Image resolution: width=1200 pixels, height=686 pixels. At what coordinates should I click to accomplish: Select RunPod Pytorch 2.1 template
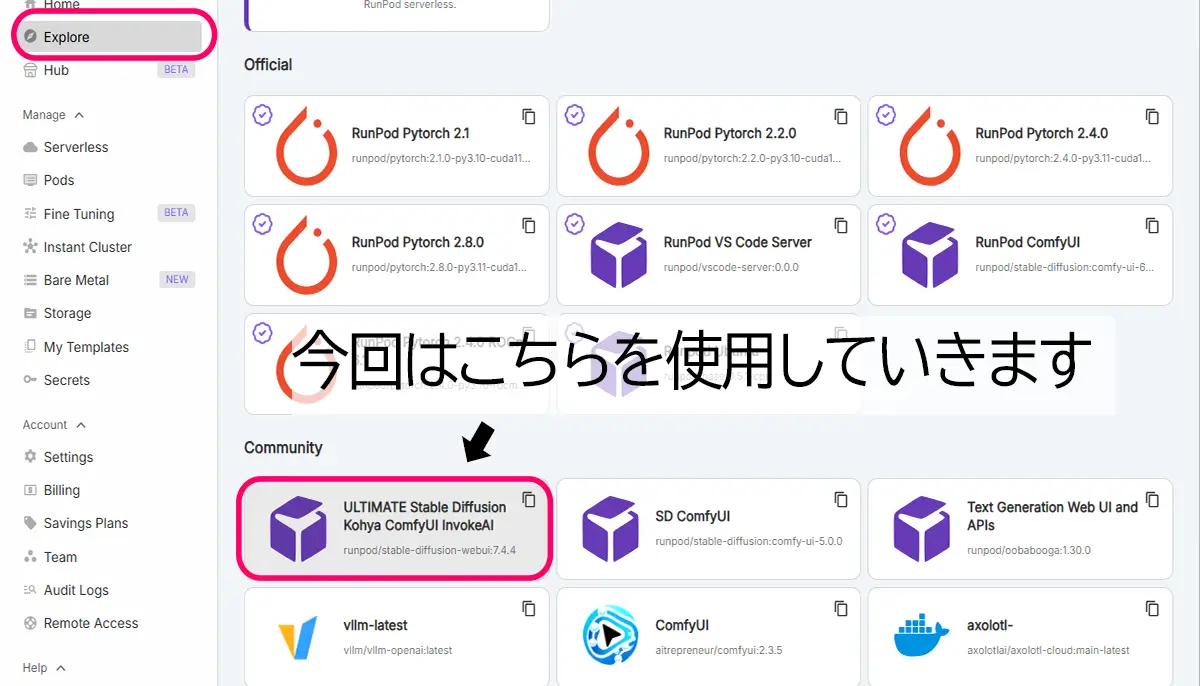(396, 146)
